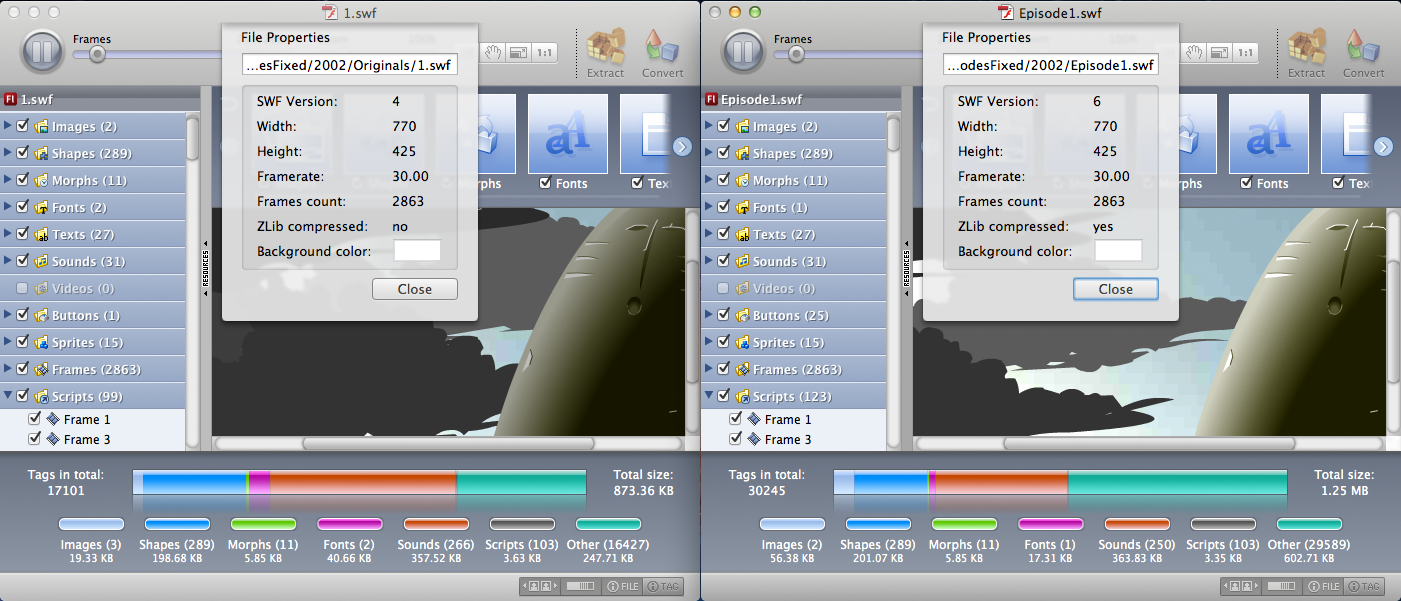Image resolution: width=1401 pixels, height=601 pixels.
Task: Close File Properties in 1.swf window
Action: (x=415, y=289)
